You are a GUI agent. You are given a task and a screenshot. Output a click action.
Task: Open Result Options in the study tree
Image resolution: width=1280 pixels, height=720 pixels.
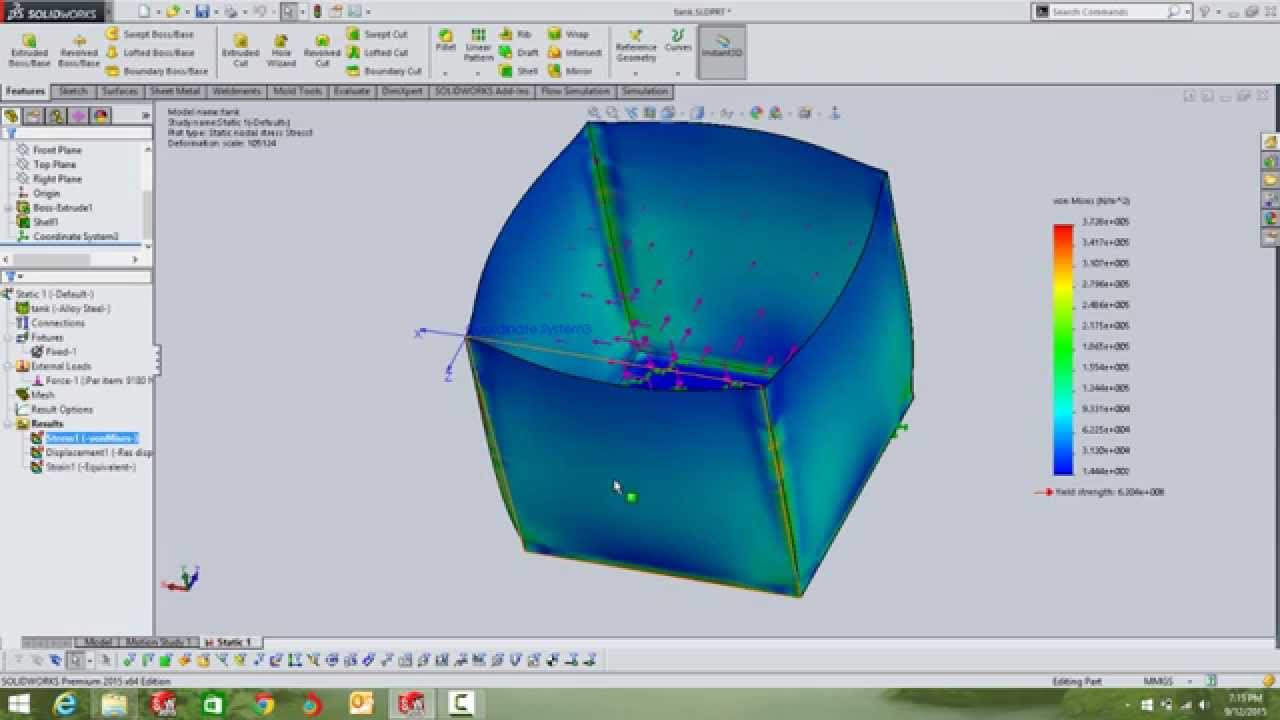point(62,410)
